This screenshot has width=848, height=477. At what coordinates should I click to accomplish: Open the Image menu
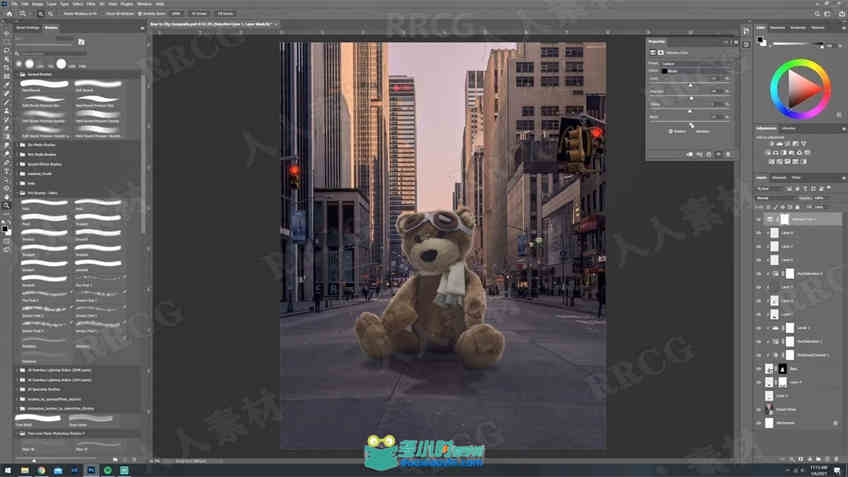click(37, 4)
